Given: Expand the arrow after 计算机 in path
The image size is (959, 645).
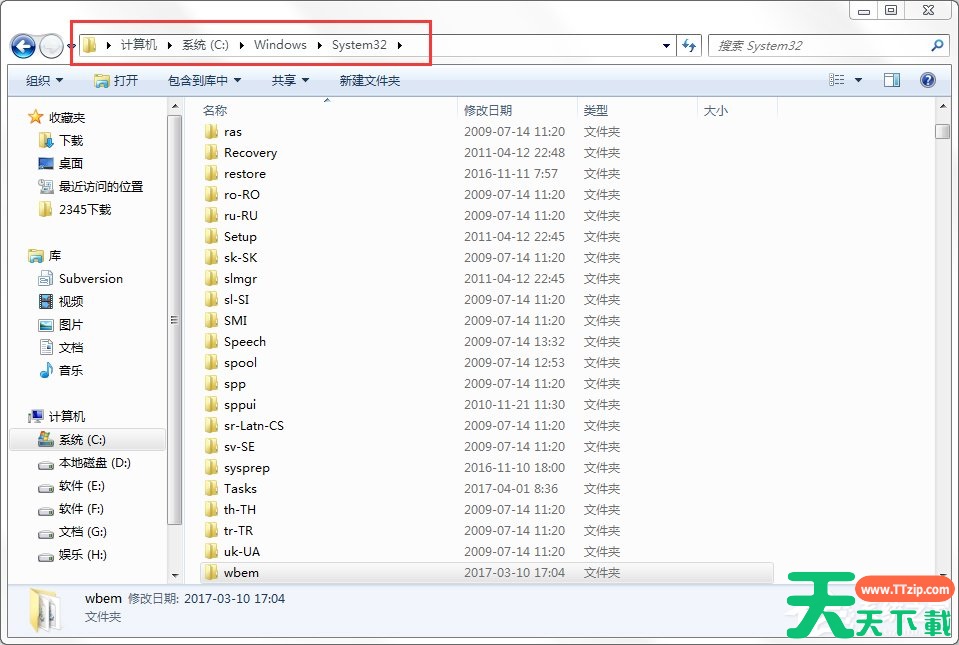Looking at the screenshot, I should [169, 45].
